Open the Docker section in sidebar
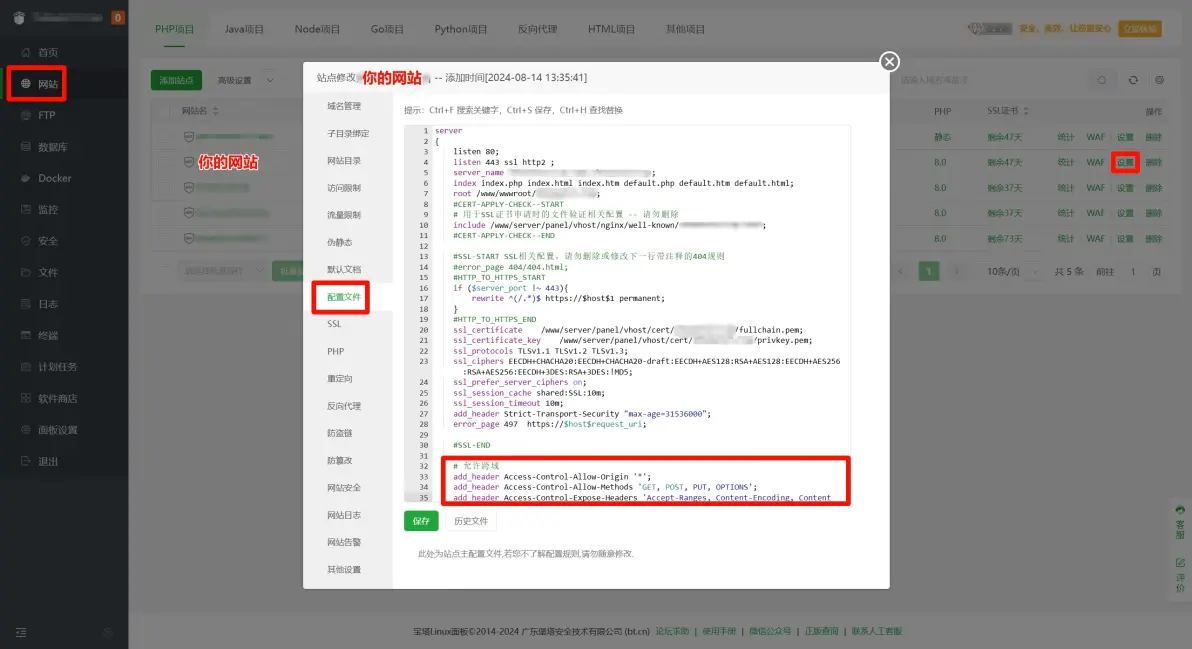The height and width of the screenshot is (649, 1192). pyautogui.click(x=54, y=178)
